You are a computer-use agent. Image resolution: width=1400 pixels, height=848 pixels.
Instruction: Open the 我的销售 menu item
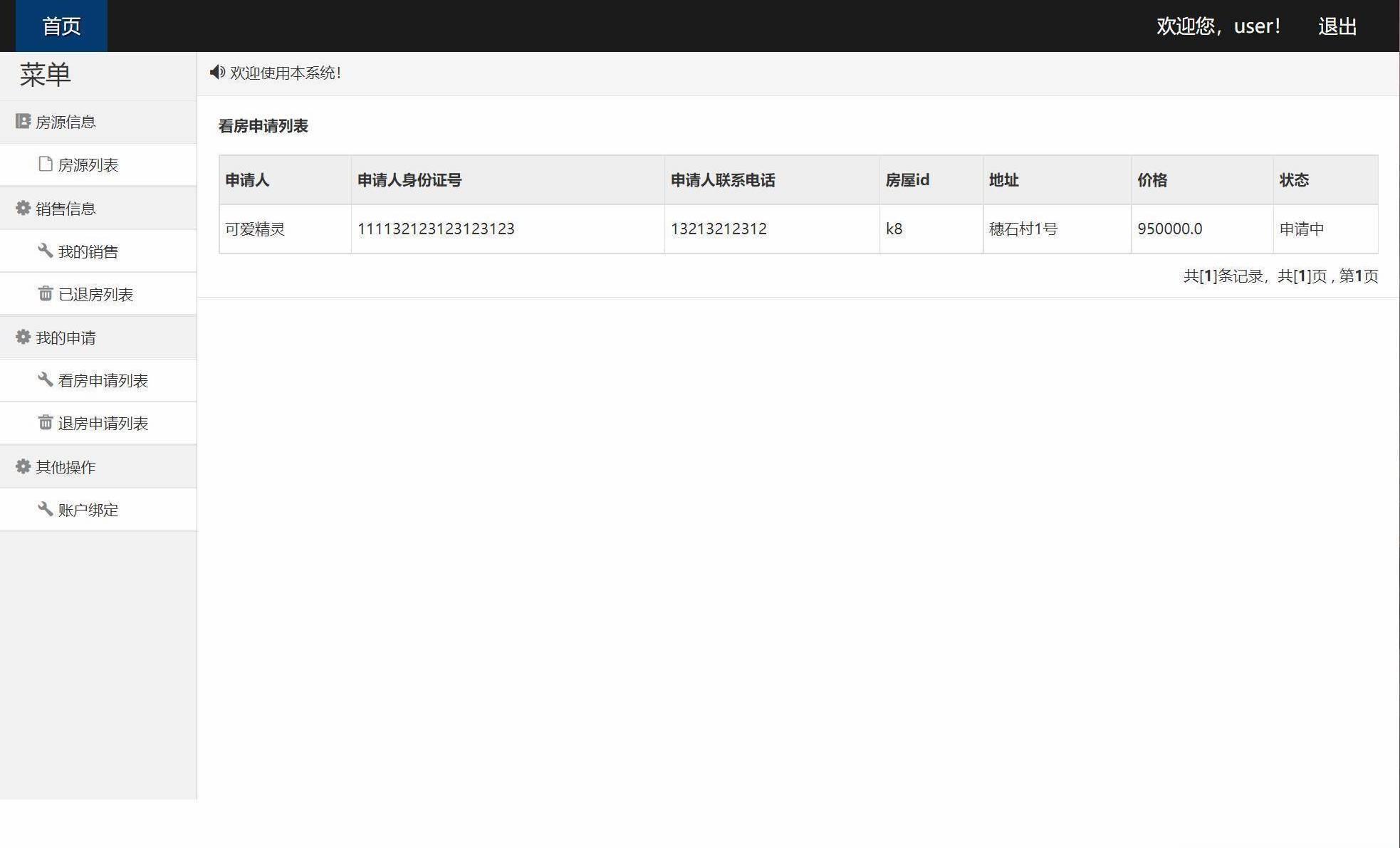pyautogui.click(x=98, y=251)
